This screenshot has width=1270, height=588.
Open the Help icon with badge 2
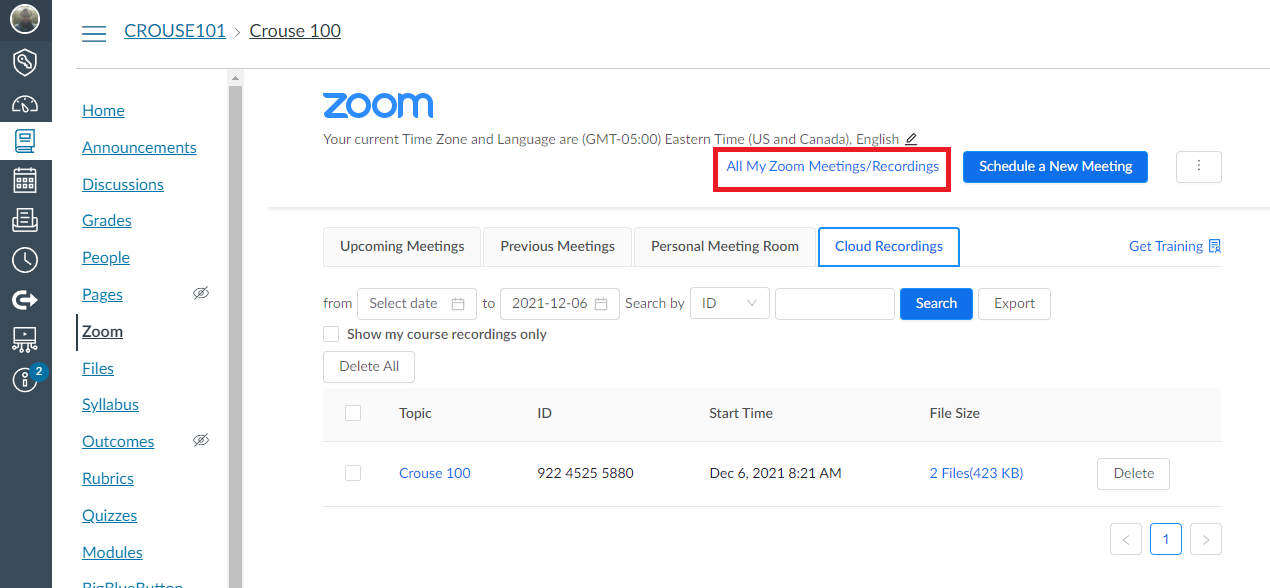(x=25, y=379)
